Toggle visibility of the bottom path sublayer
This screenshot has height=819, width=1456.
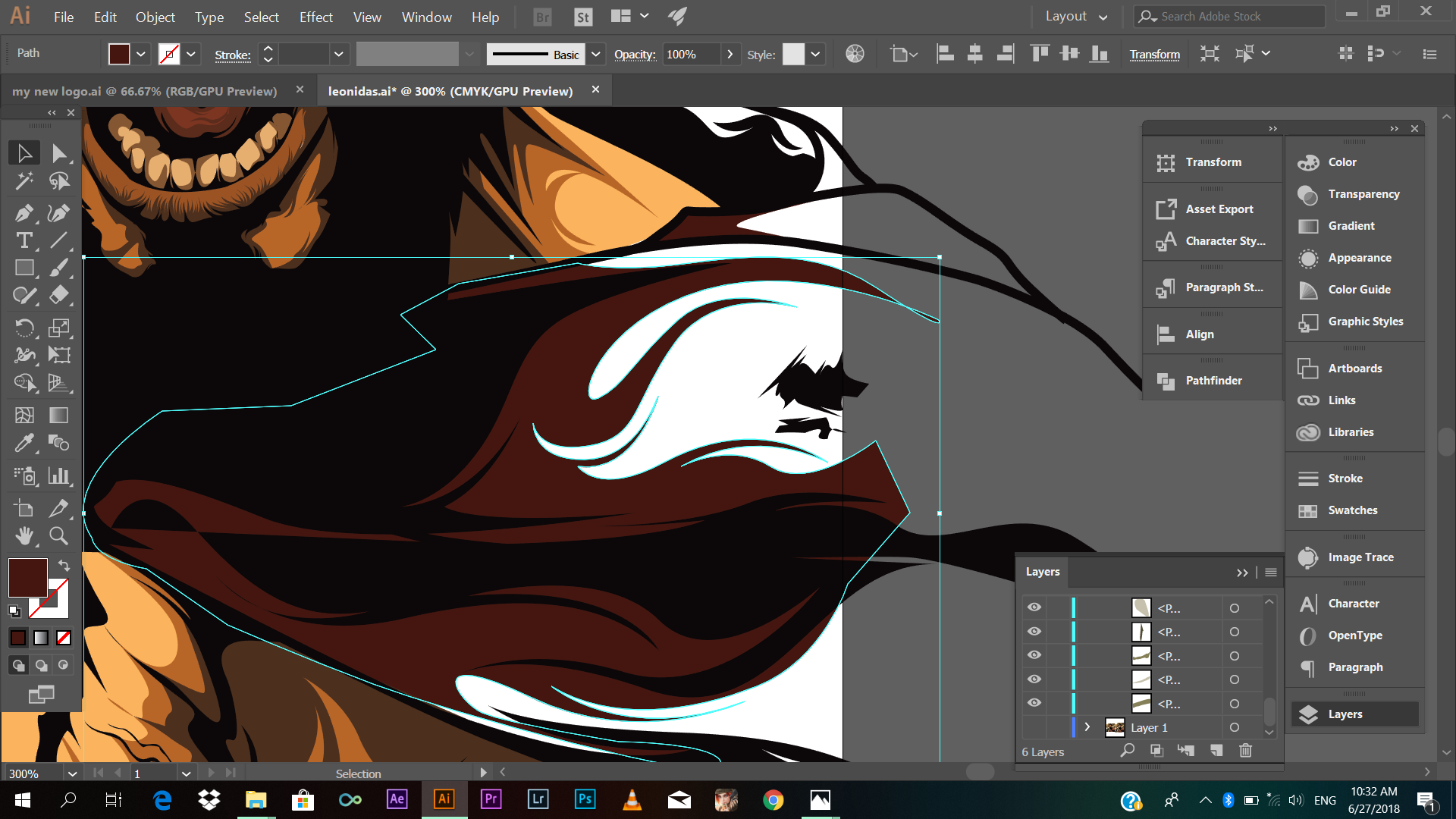pos(1034,703)
